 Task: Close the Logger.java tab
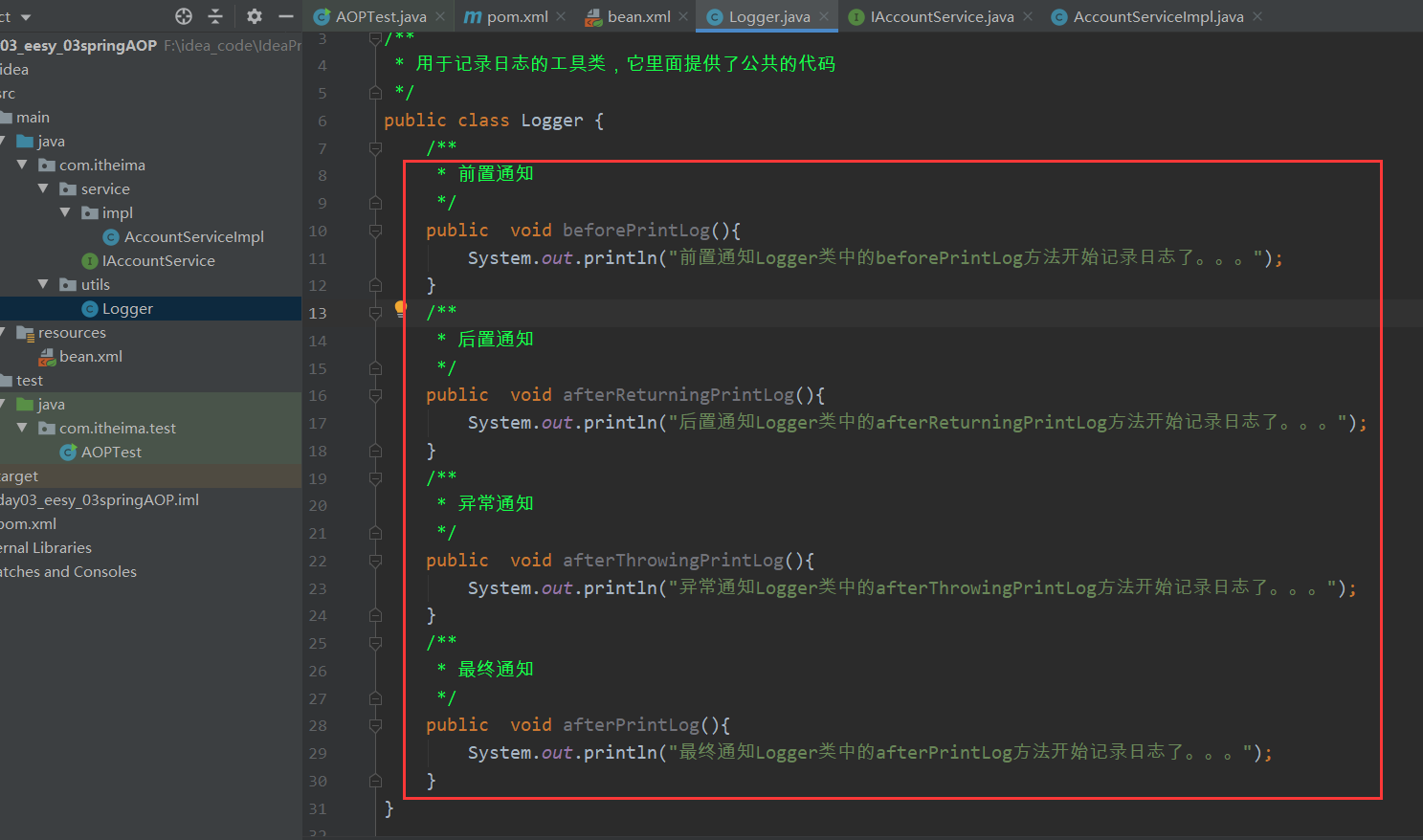(x=824, y=16)
